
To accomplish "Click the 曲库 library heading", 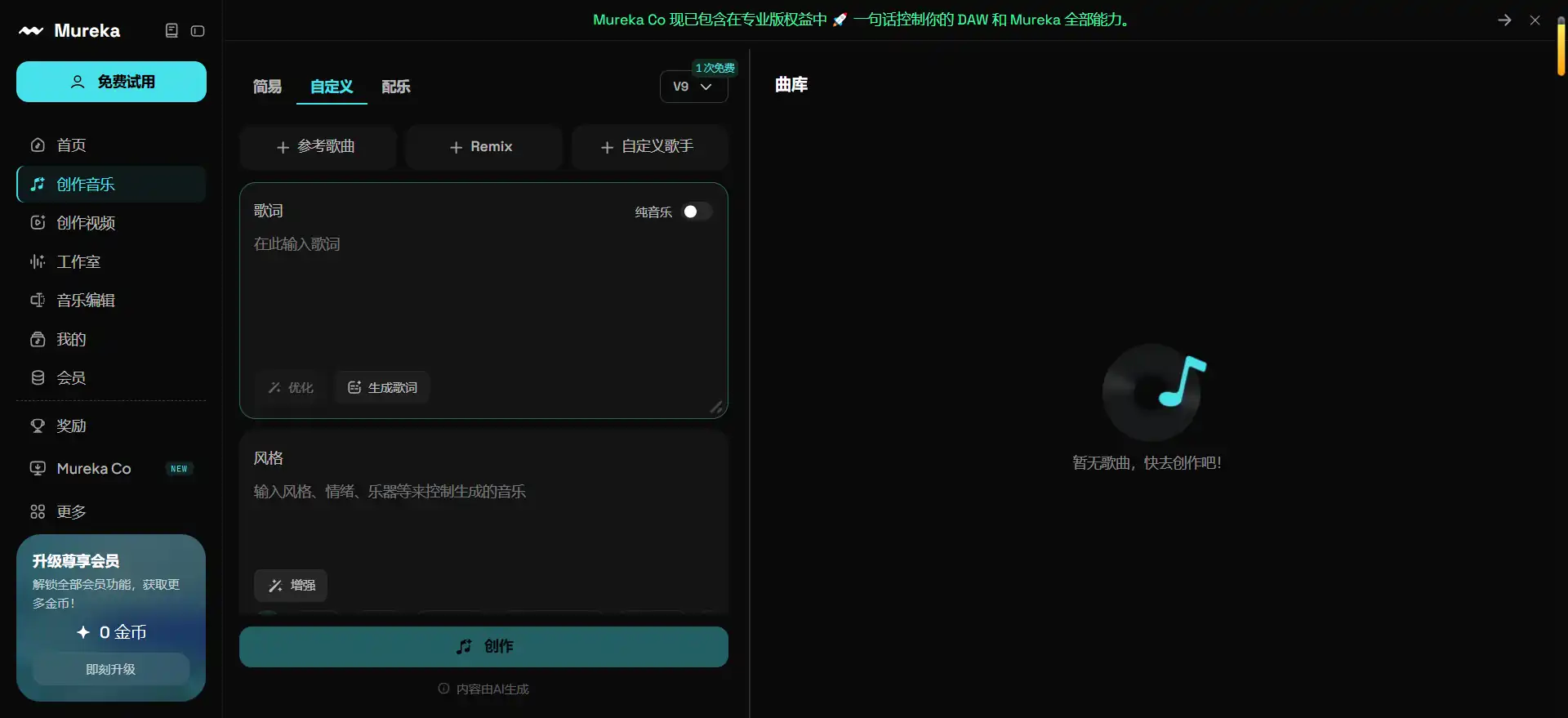I will [791, 84].
